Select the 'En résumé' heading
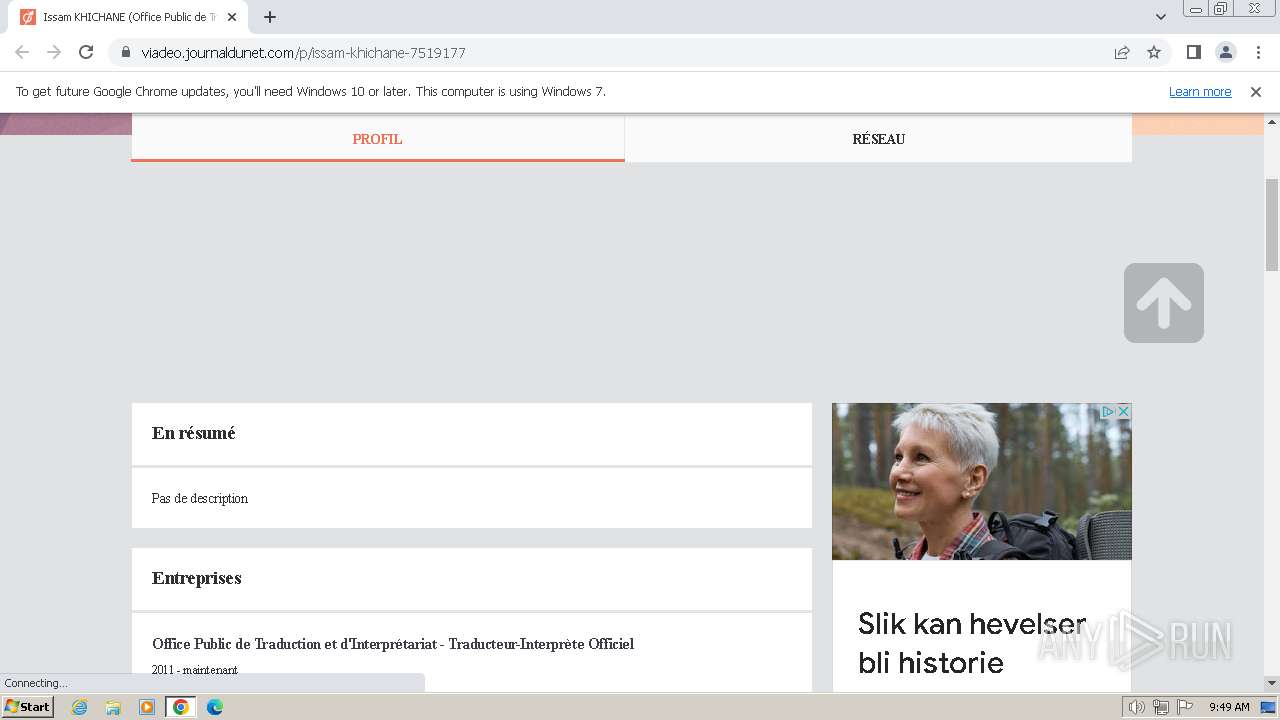 (194, 433)
